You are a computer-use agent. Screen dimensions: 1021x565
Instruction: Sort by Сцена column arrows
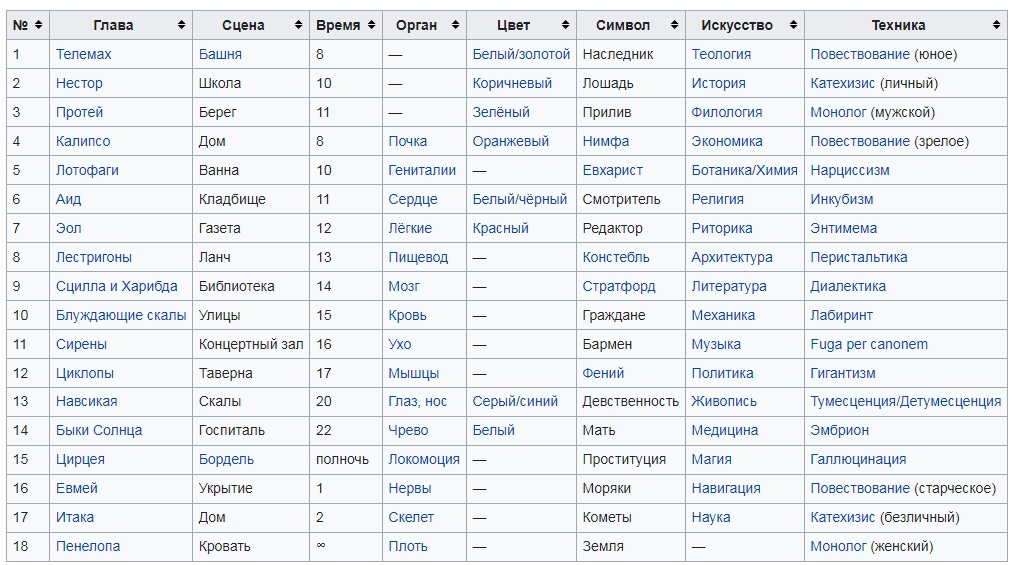click(x=298, y=25)
